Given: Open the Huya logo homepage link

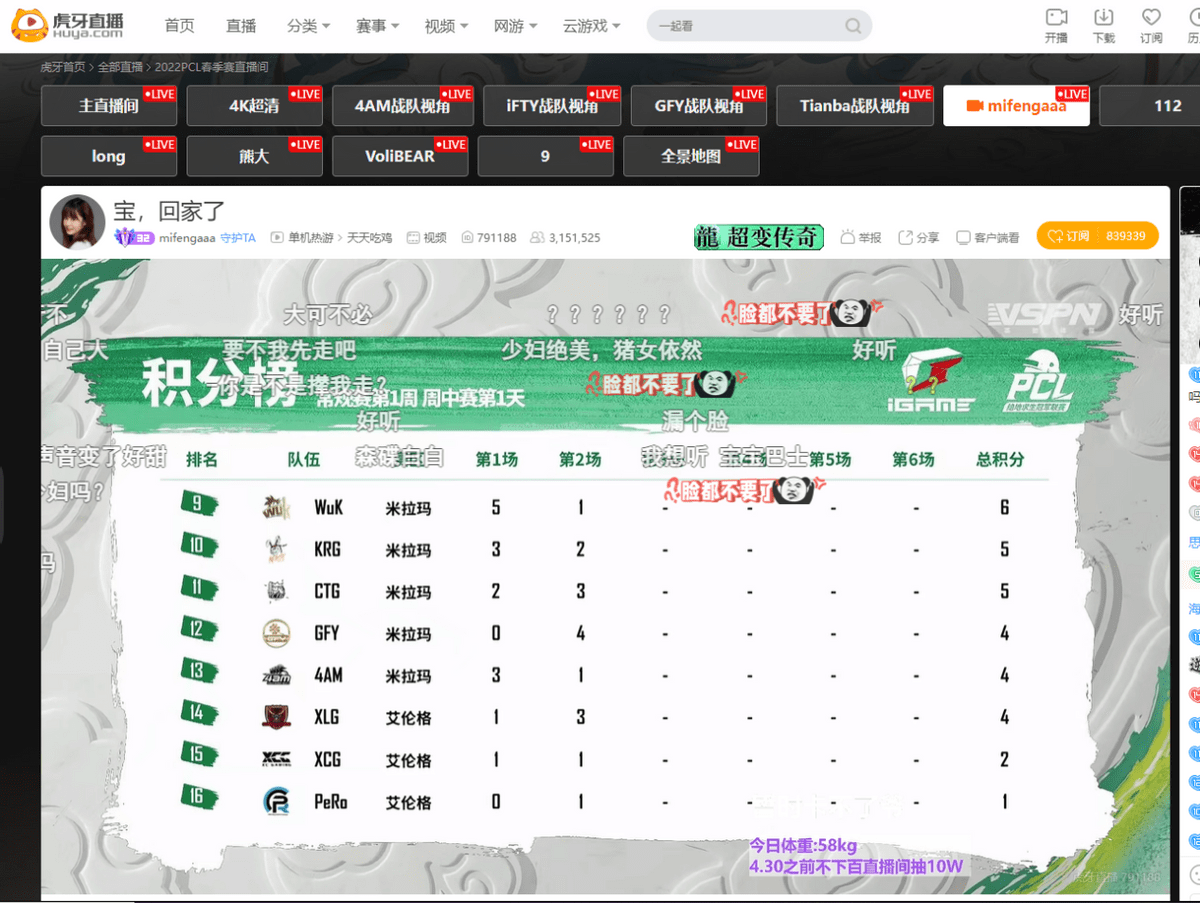Looking at the screenshot, I should pyautogui.click(x=68, y=25).
